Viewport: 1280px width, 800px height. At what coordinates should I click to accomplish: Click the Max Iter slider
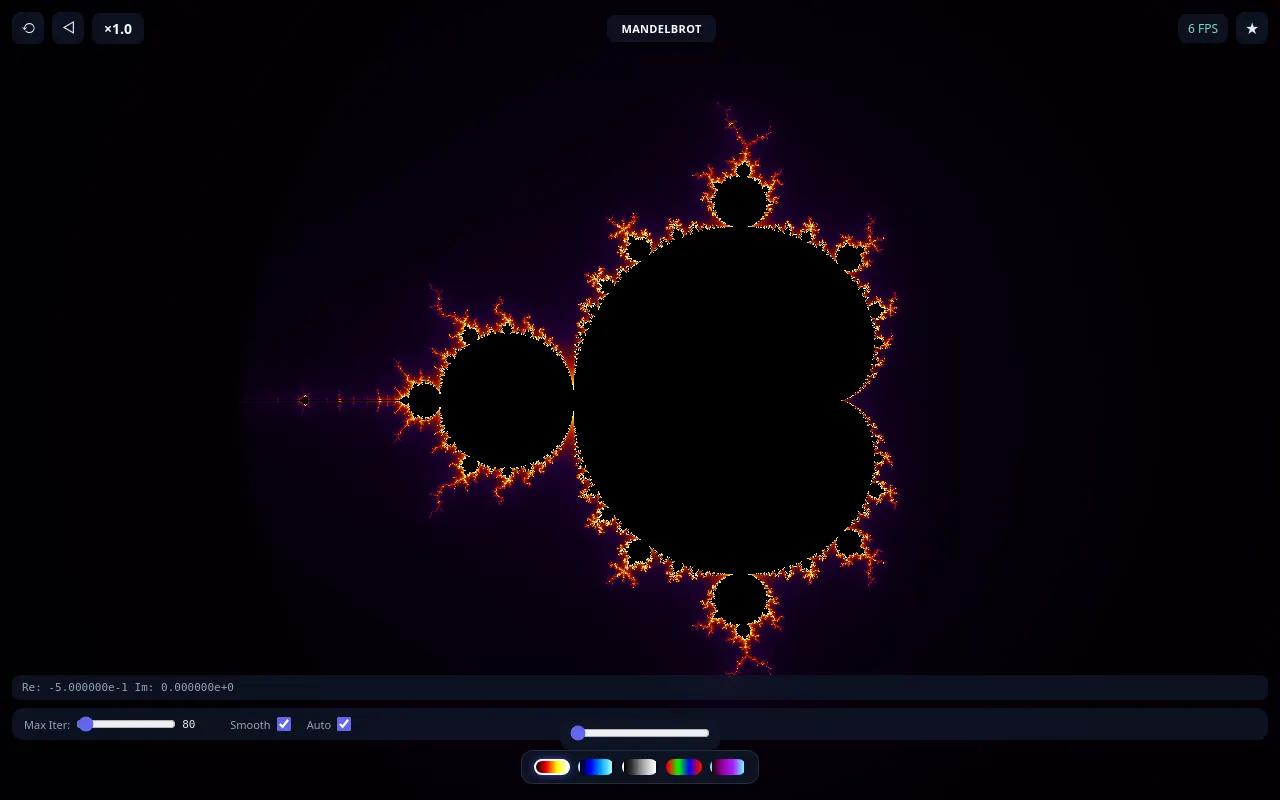(x=127, y=724)
